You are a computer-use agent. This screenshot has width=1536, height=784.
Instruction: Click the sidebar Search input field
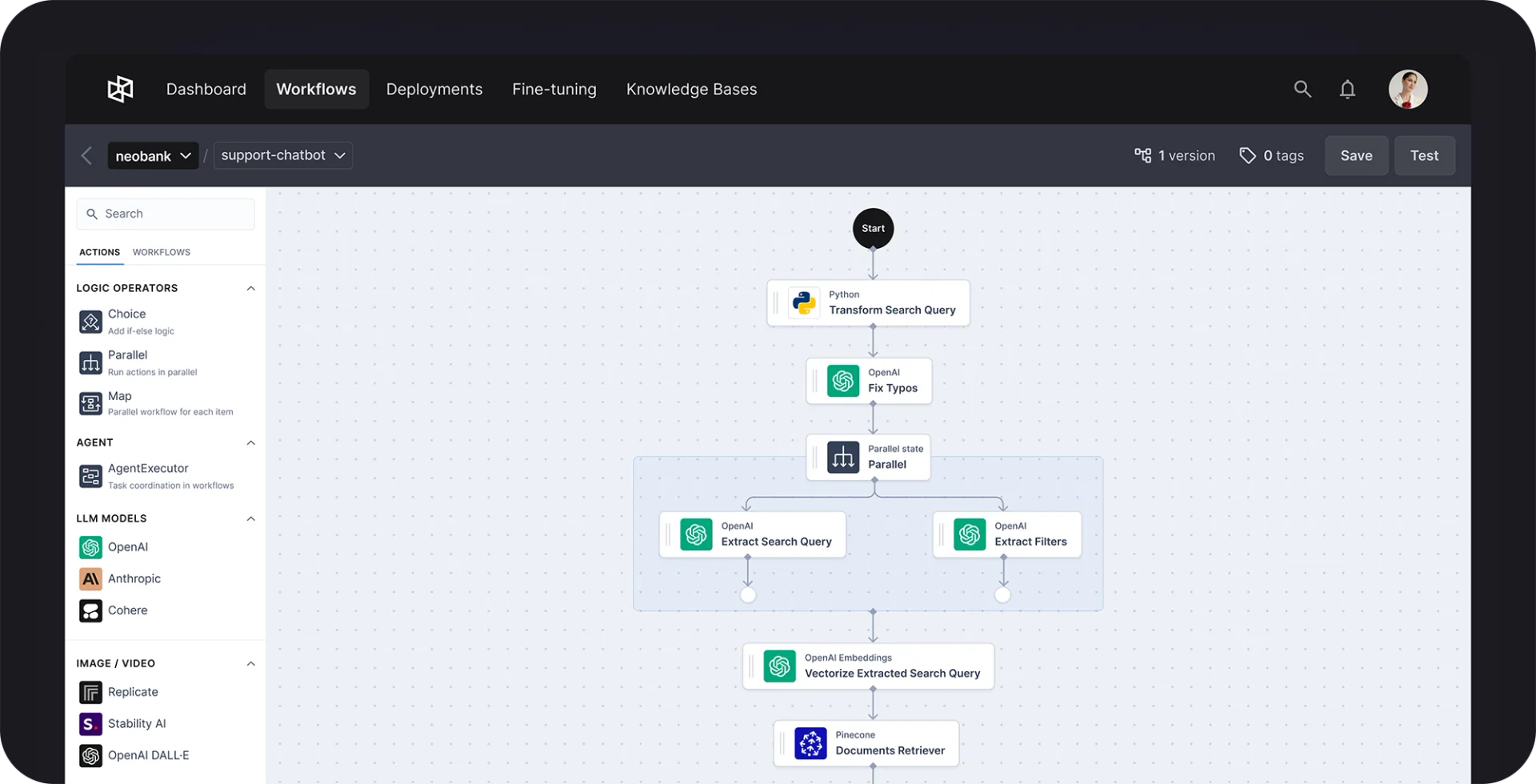[166, 214]
